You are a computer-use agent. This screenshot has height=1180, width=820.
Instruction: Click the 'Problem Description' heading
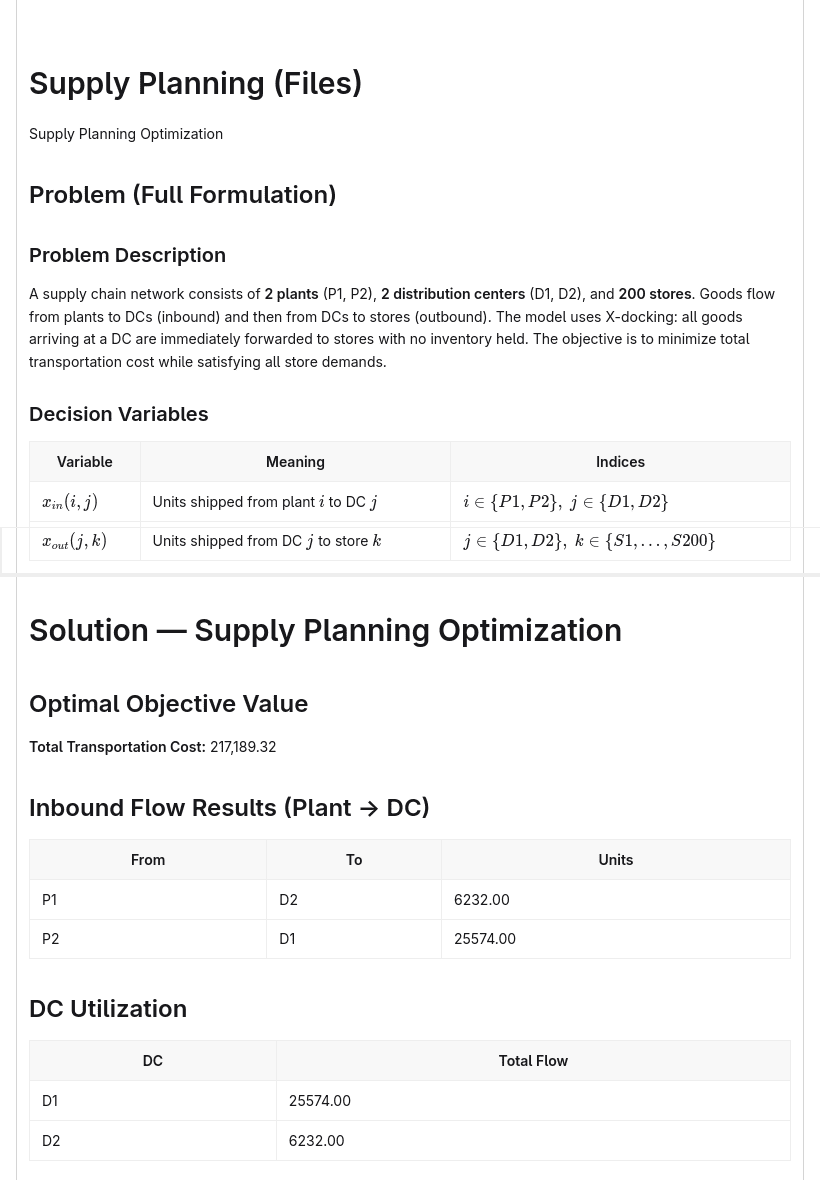tap(127, 255)
